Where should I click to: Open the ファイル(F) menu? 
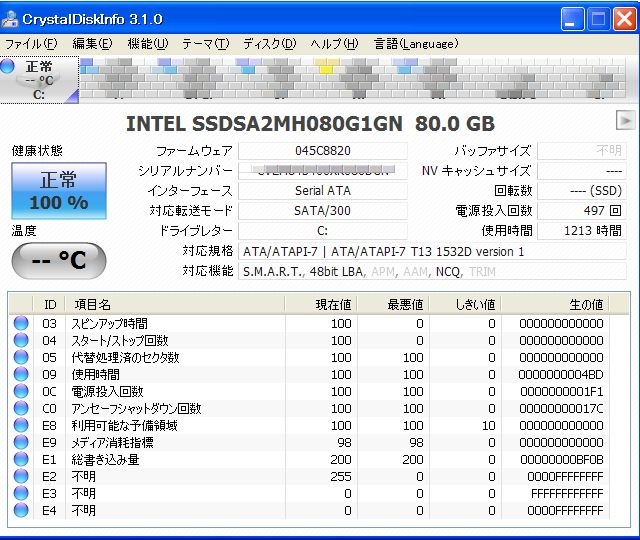click(x=31, y=44)
